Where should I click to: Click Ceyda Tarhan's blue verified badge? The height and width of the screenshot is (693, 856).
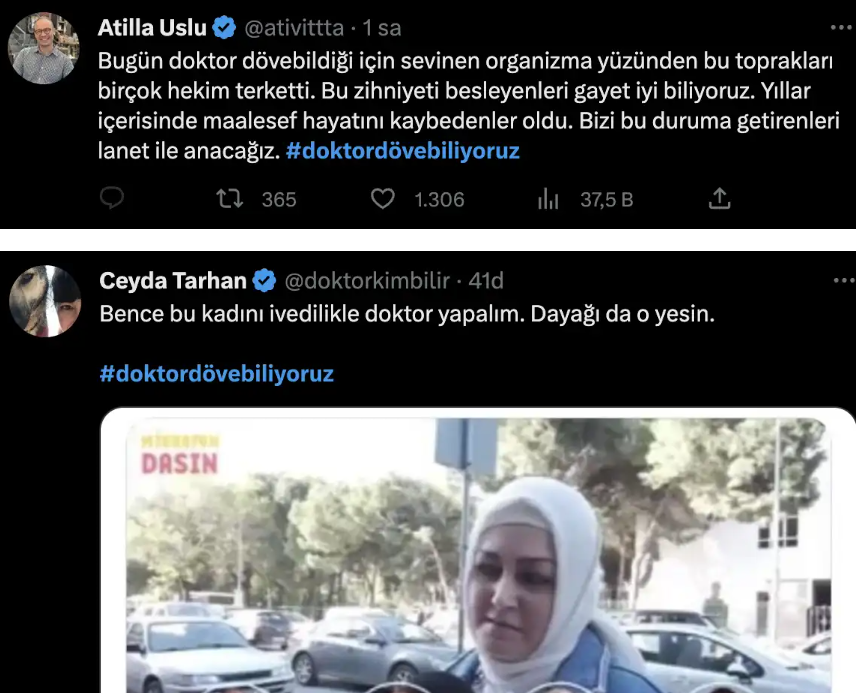(x=265, y=281)
